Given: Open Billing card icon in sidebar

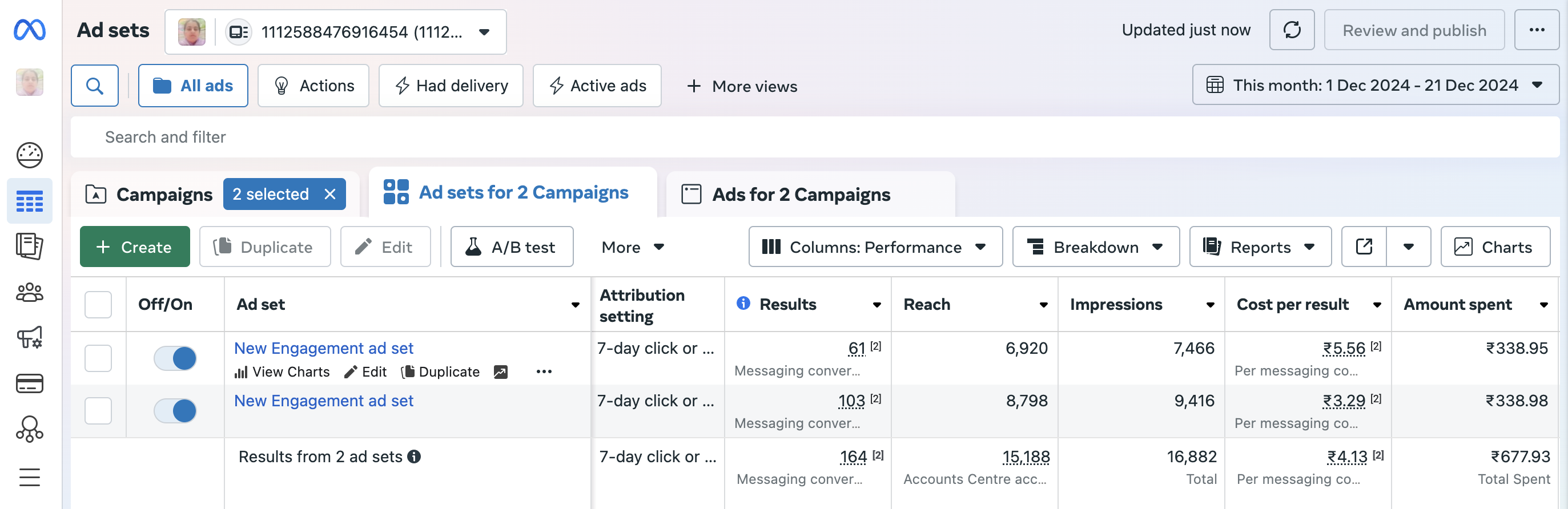Looking at the screenshot, I should point(29,383).
